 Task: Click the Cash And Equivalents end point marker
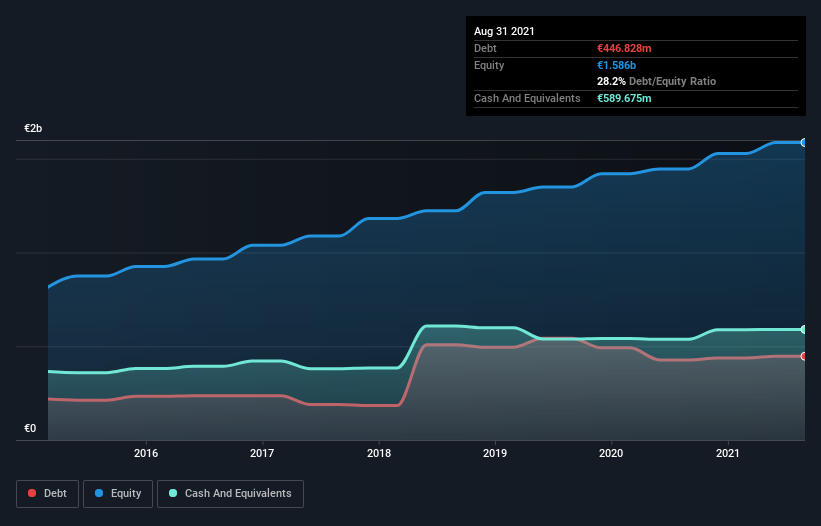(804, 329)
